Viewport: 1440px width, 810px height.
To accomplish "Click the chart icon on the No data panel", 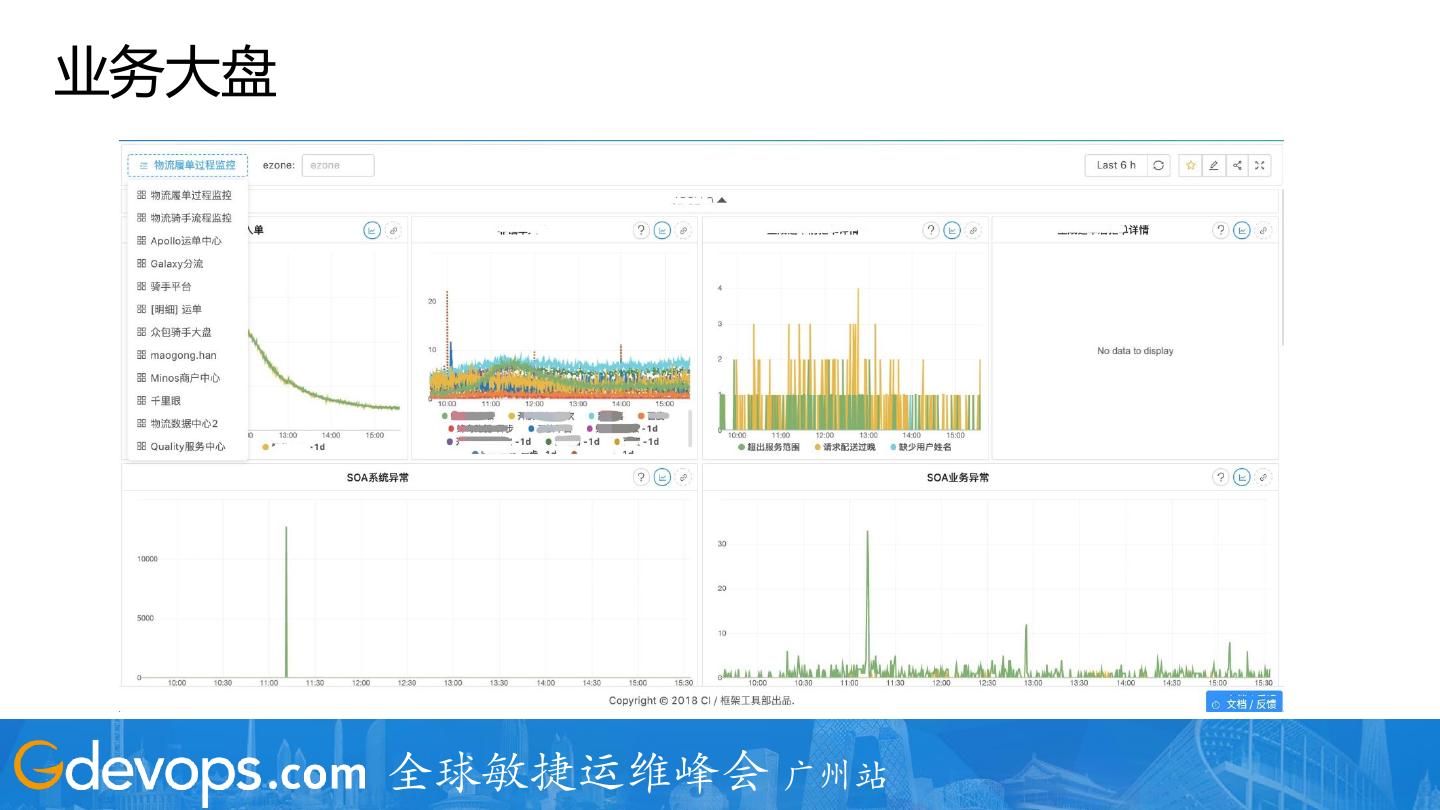I will coord(1242,230).
